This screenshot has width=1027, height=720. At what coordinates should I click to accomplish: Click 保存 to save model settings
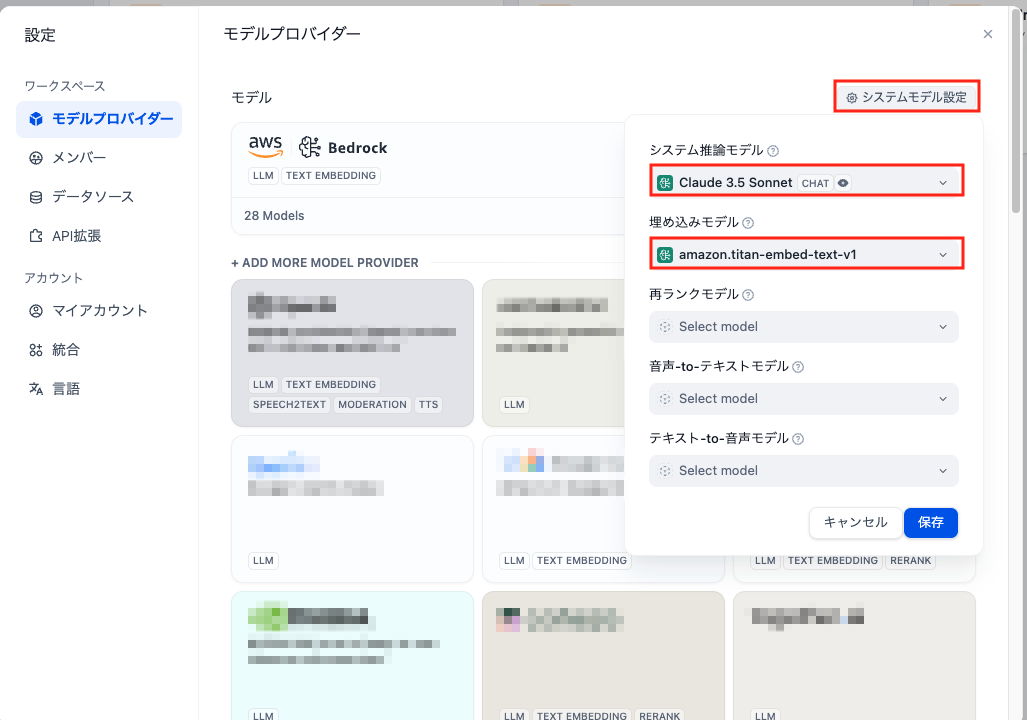coord(931,523)
